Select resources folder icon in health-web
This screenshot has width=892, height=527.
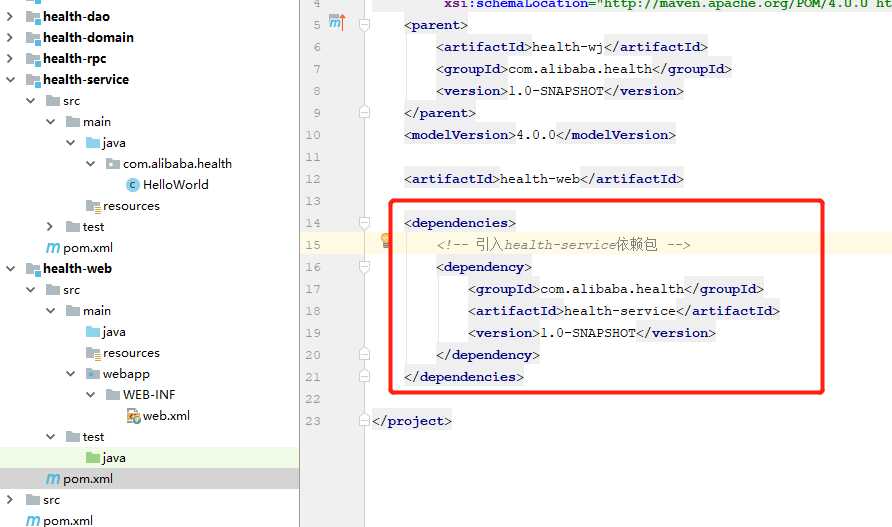[93, 353]
